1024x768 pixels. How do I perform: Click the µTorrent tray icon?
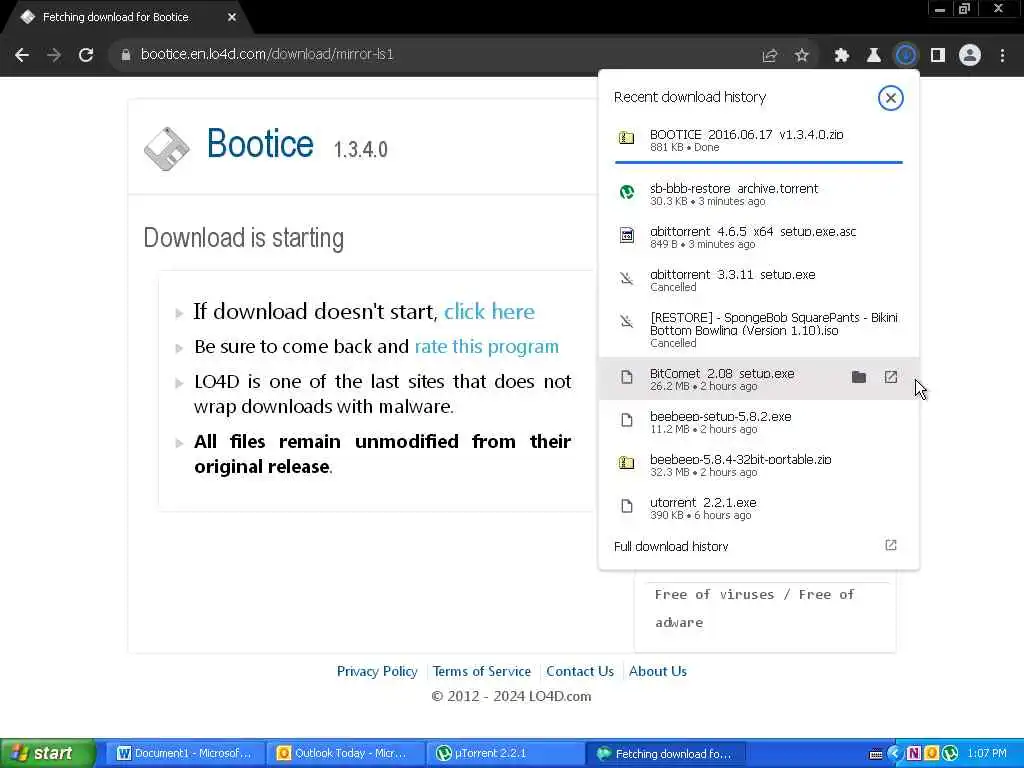pyautogui.click(x=950, y=754)
